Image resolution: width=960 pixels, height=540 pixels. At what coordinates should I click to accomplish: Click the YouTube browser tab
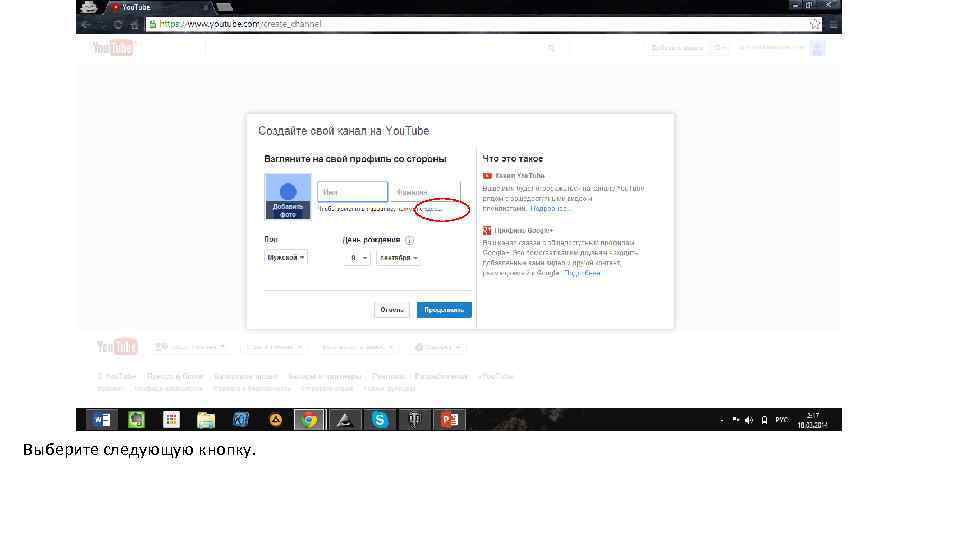[x=158, y=7]
